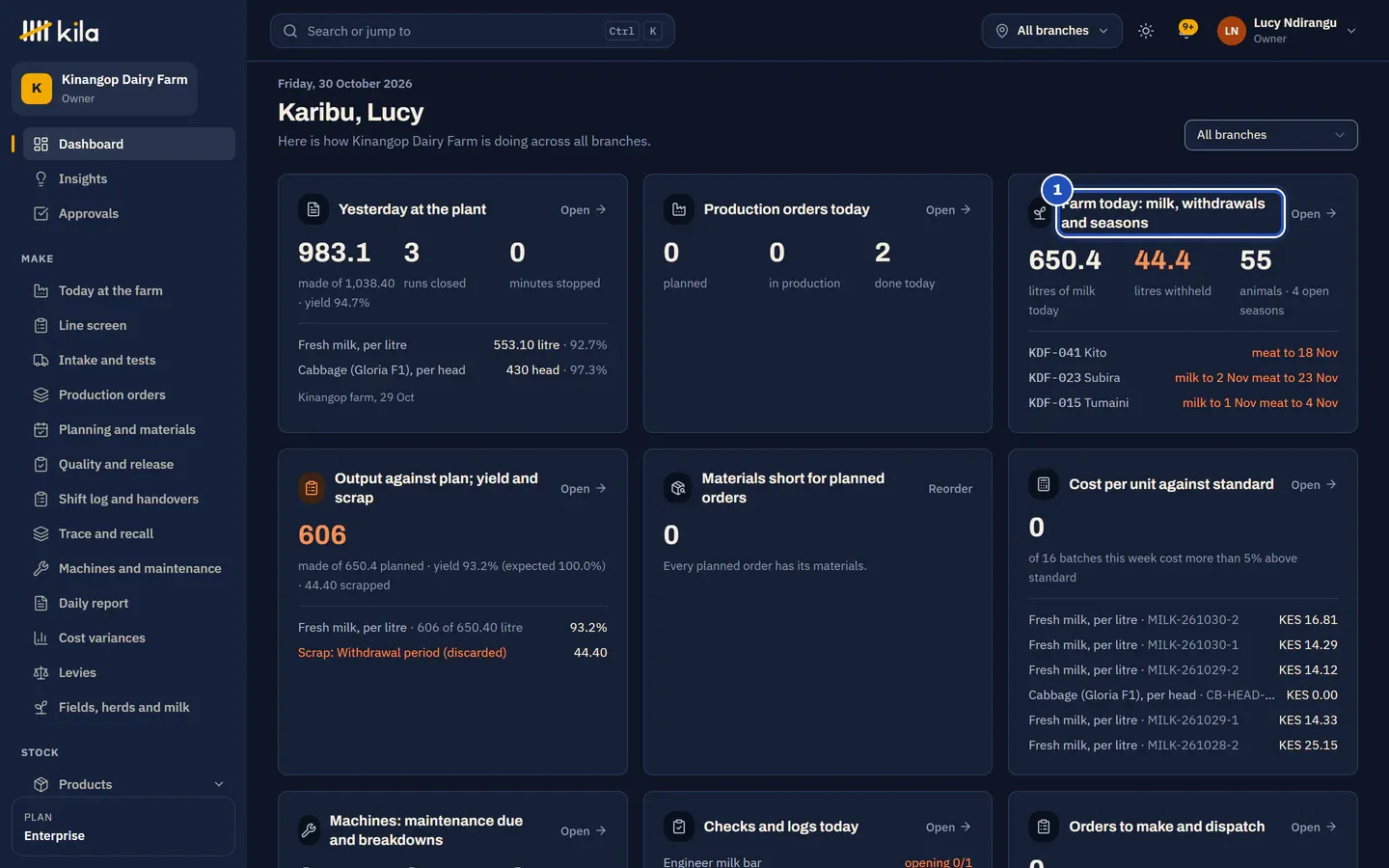
Task: Click the Farm today card plant icon
Action: (x=1040, y=213)
